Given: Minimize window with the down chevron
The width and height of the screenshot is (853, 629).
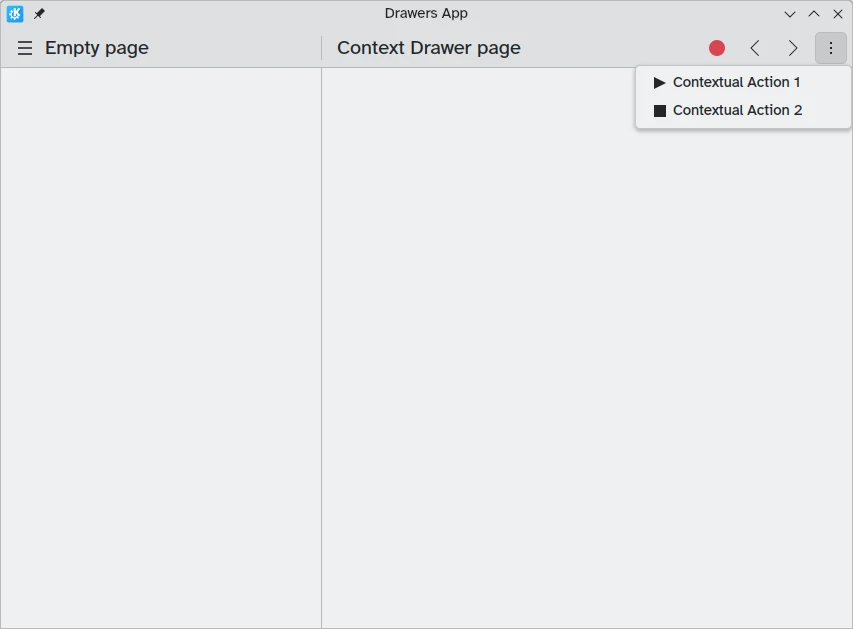Looking at the screenshot, I should [790, 14].
